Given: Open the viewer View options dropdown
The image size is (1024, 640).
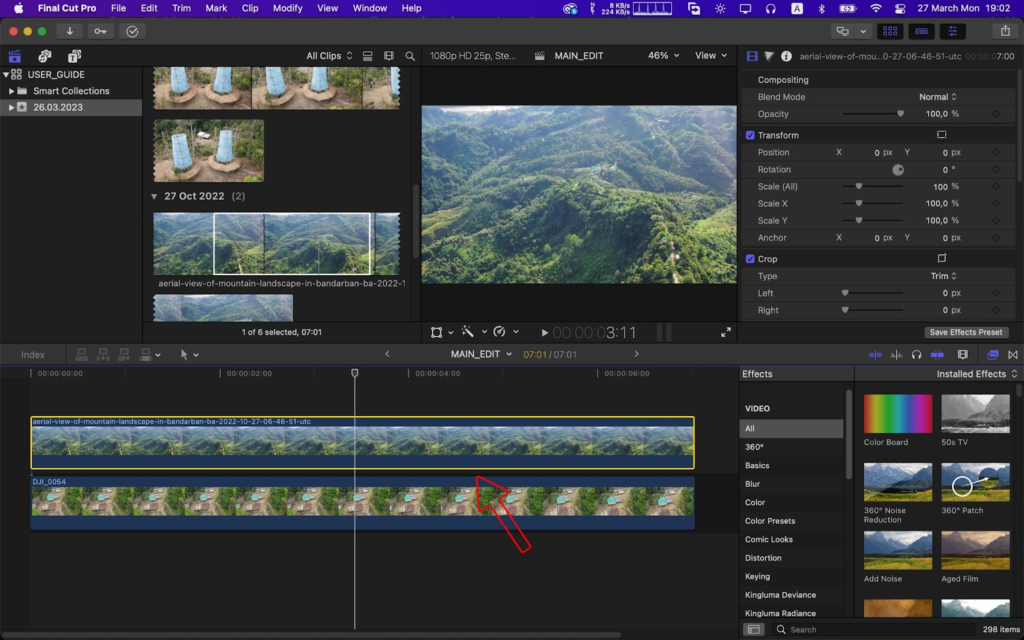Looking at the screenshot, I should [711, 56].
